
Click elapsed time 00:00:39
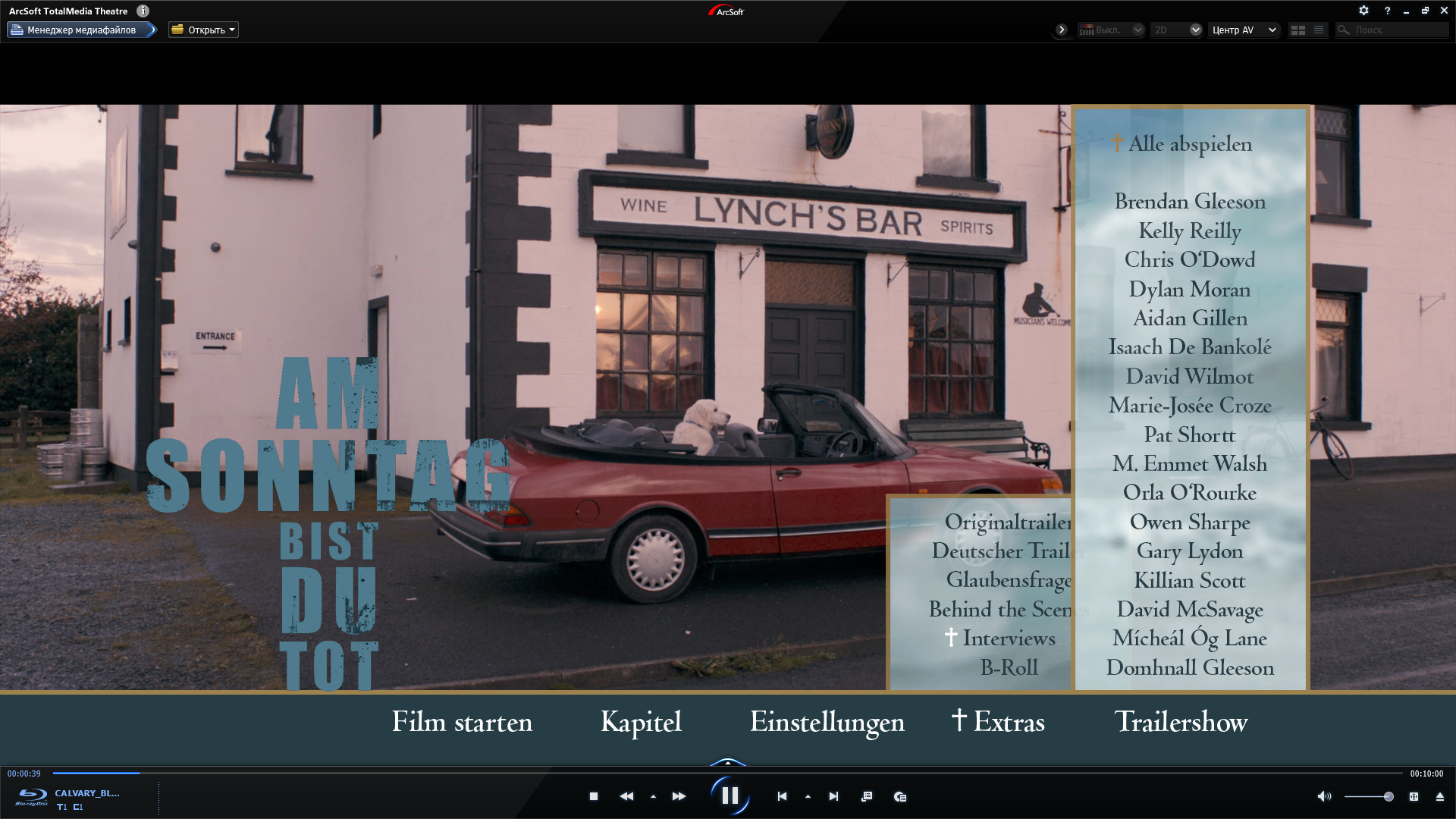click(24, 773)
